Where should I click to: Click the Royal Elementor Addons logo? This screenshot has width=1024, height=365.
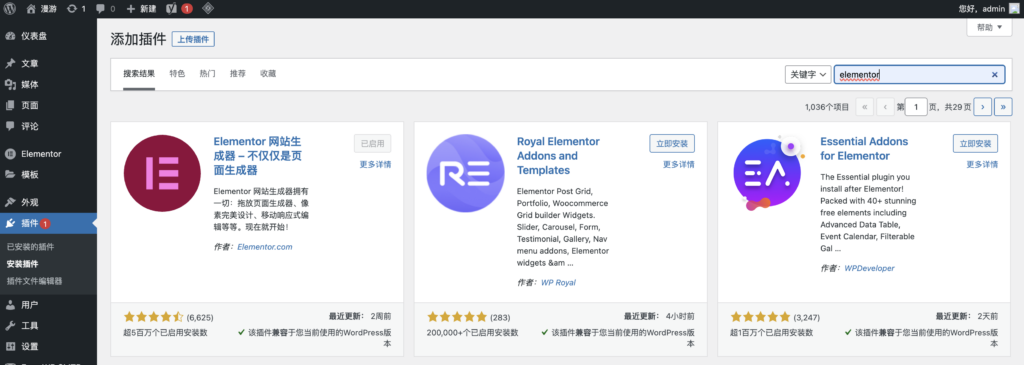466,173
